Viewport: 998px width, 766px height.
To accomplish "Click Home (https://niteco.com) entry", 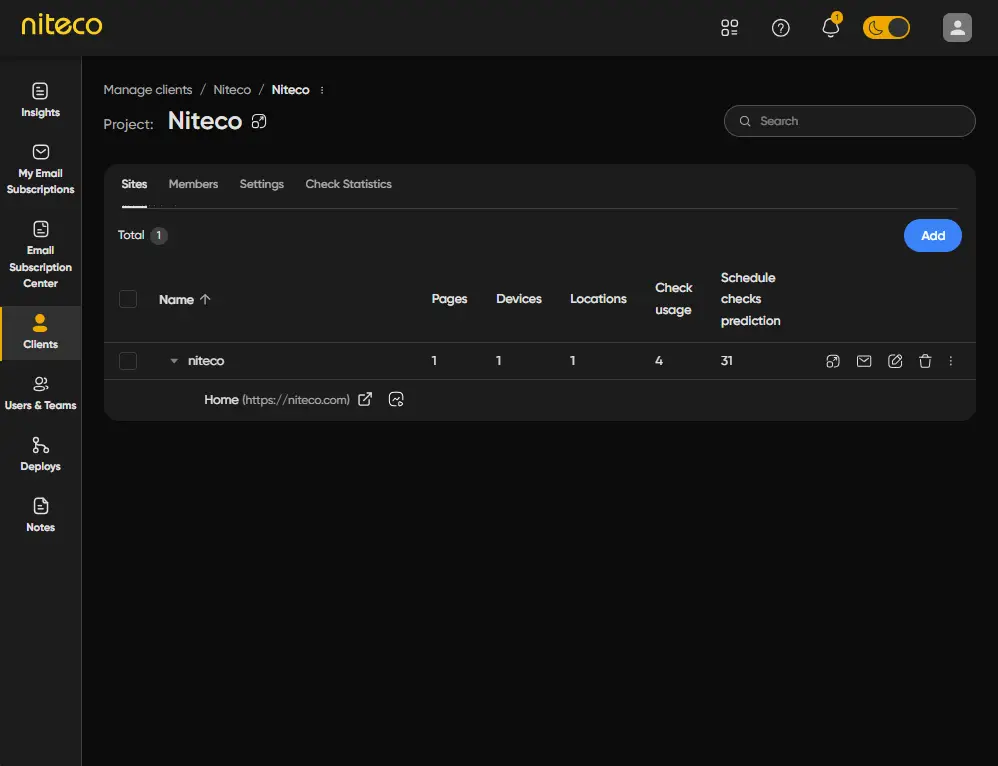I will pos(277,399).
